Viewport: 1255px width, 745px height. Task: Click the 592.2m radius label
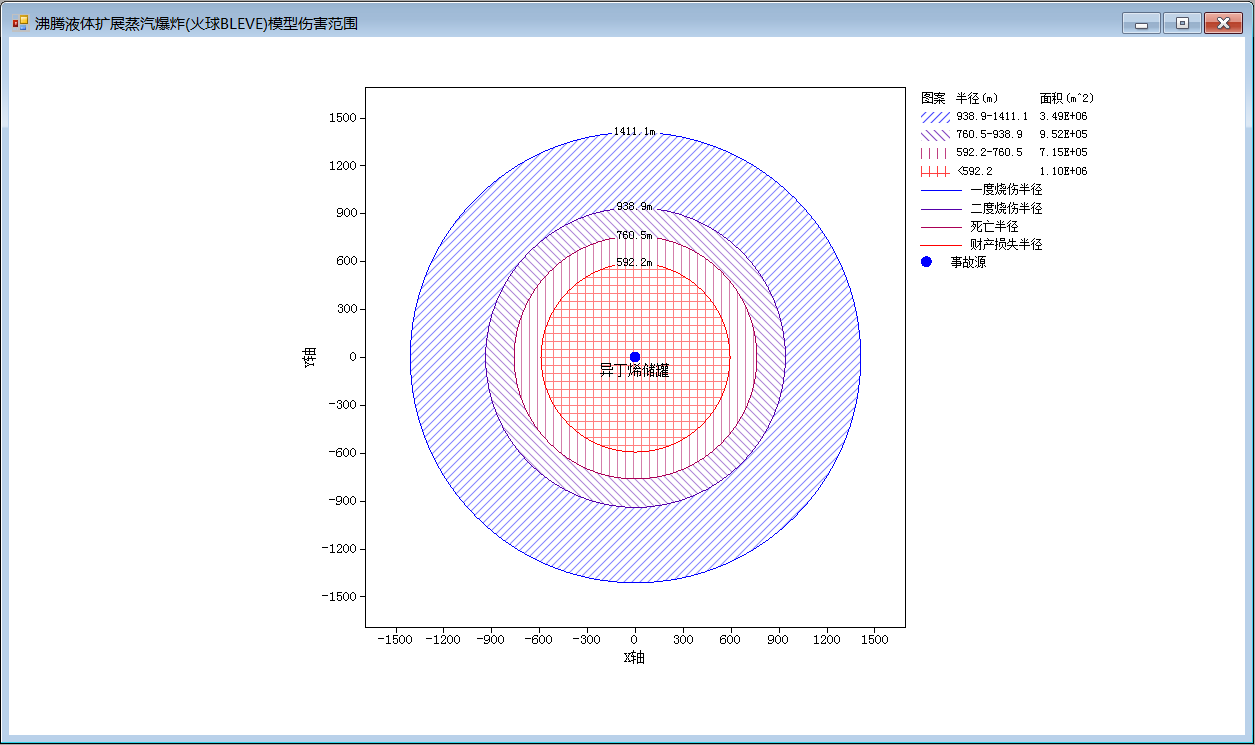coord(634,263)
